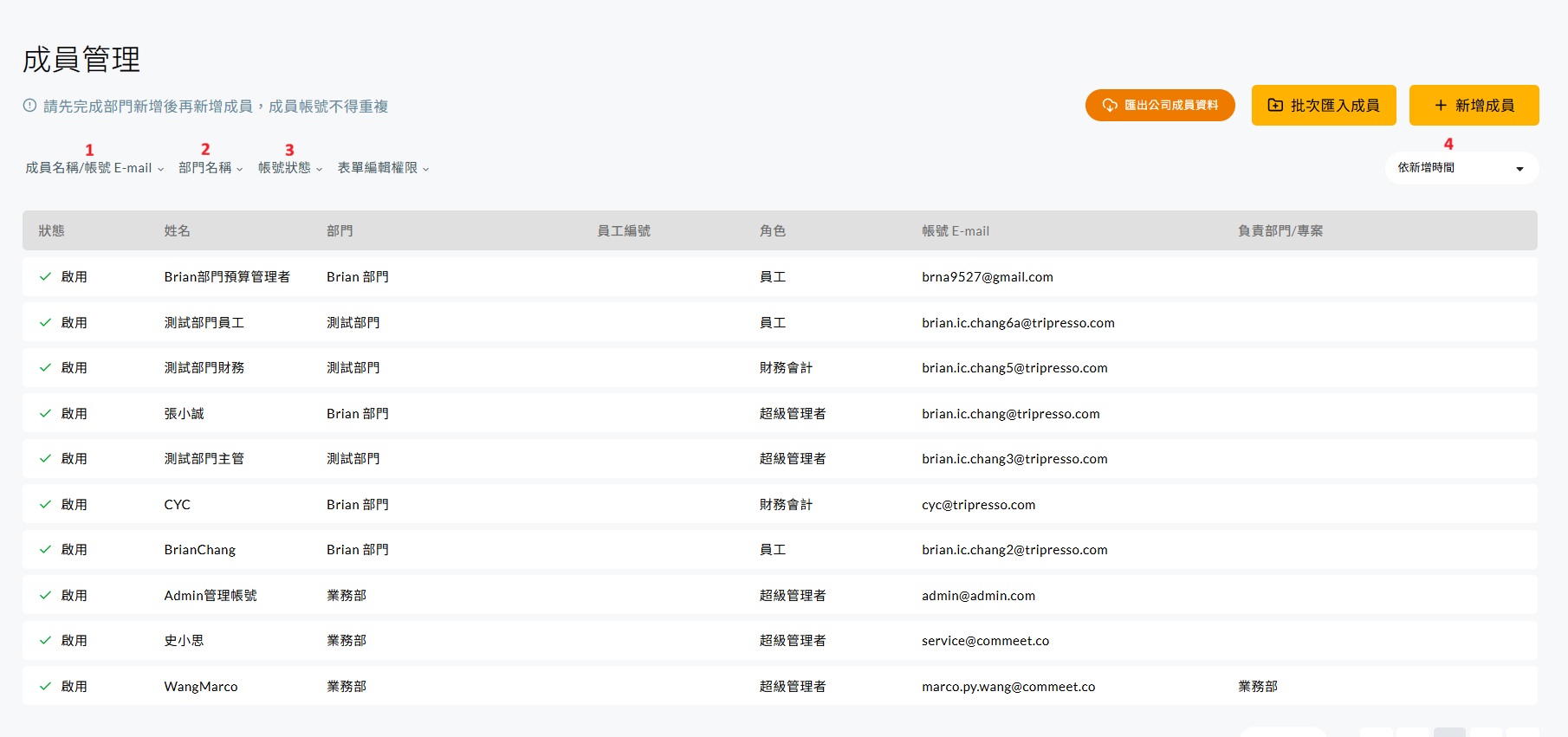This screenshot has width=1568, height=737.
Task: Click the 成員管理 page title
Action: click(x=81, y=60)
